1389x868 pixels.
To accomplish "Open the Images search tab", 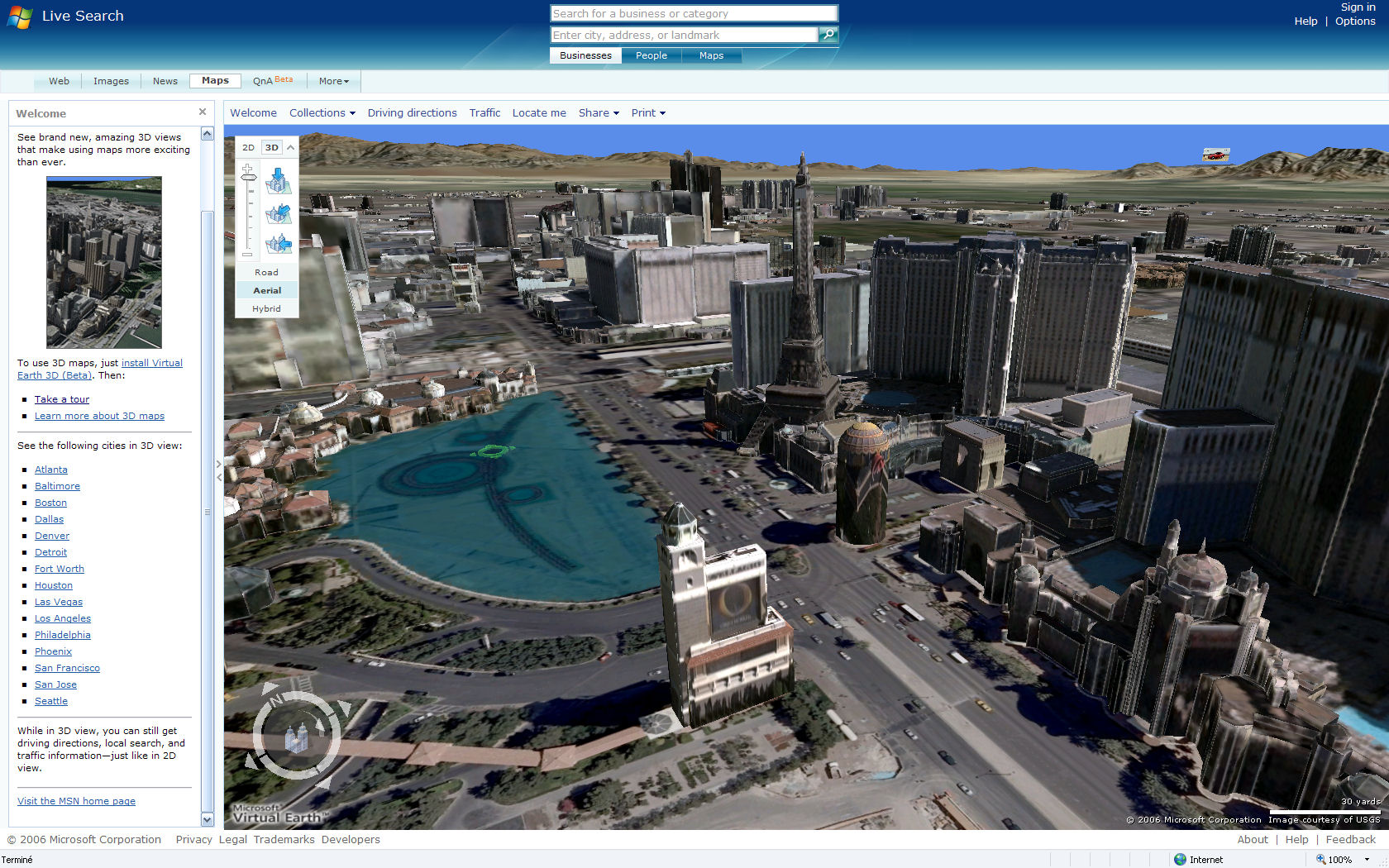I will click(111, 81).
